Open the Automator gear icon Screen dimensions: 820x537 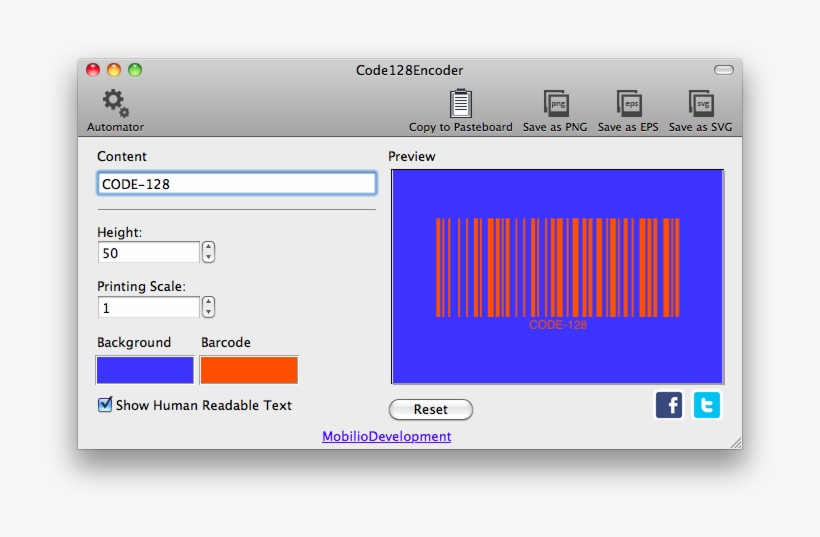pyautogui.click(x=116, y=103)
